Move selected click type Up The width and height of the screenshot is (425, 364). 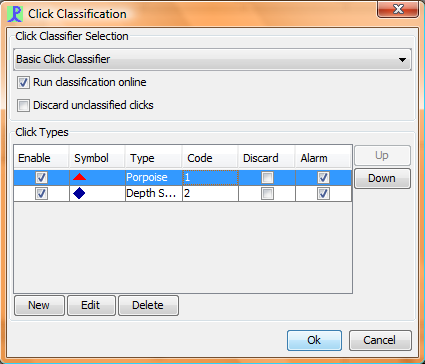pyautogui.click(x=382, y=155)
